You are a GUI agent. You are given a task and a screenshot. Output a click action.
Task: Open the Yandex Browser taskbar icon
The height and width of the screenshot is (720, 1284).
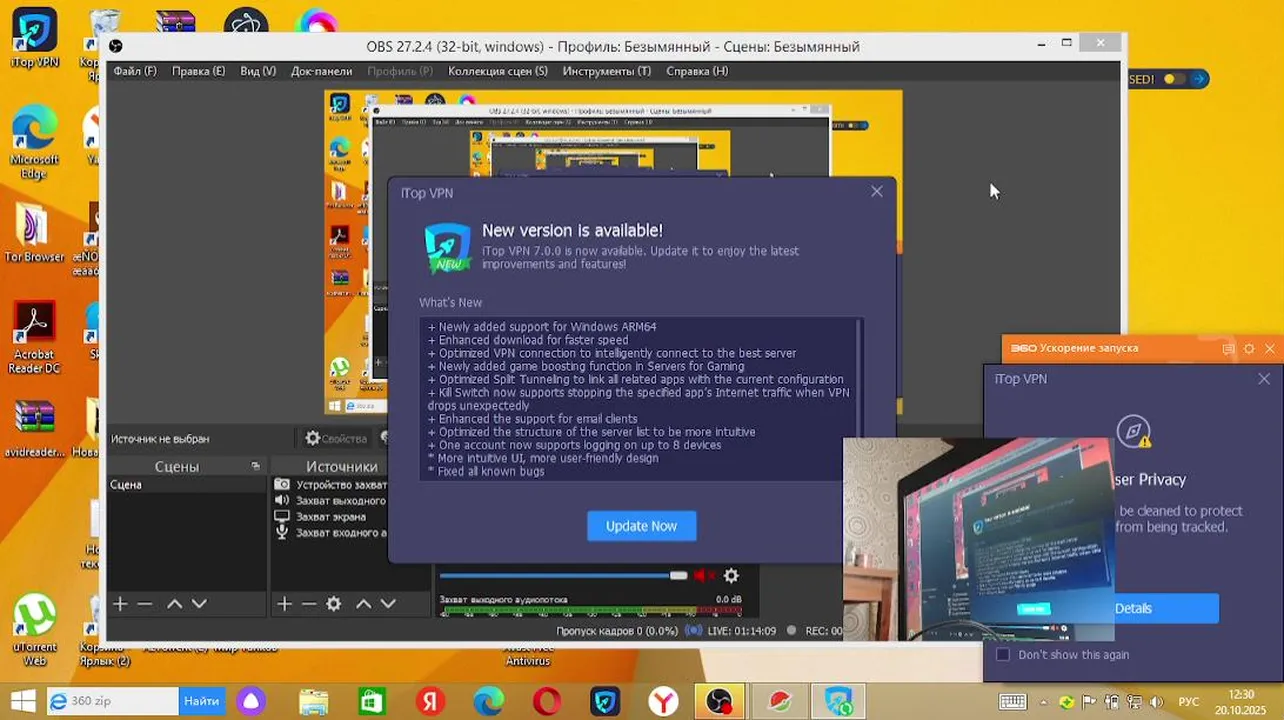663,702
